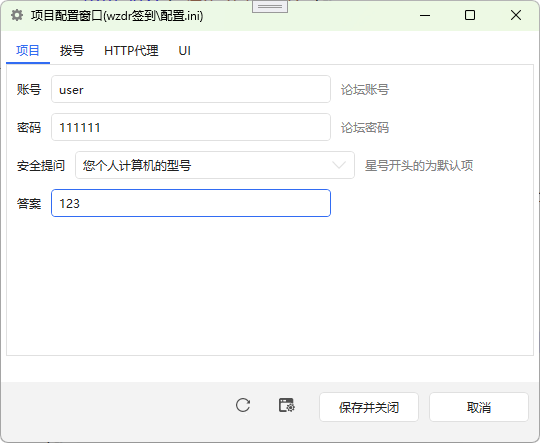Open the HTTP代理 tab

pyautogui.click(x=131, y=51)
